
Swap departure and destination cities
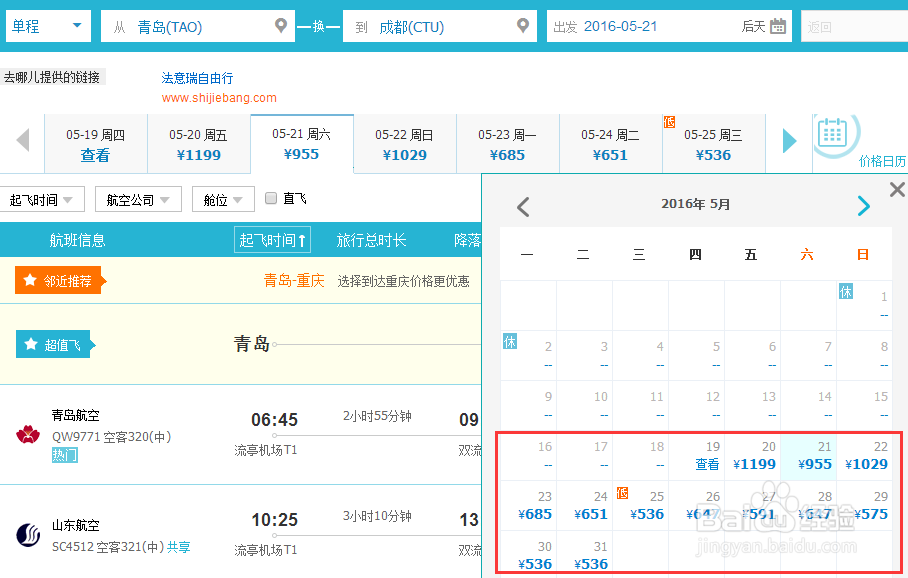318,26
